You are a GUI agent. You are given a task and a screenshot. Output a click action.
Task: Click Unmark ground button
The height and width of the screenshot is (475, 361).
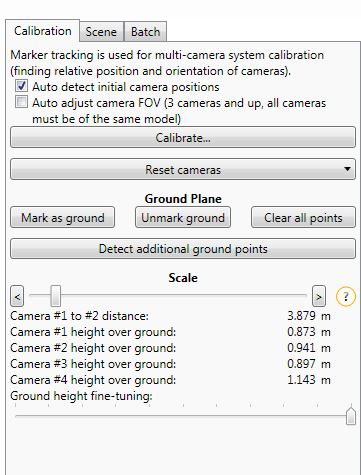[x=183, y=218]
